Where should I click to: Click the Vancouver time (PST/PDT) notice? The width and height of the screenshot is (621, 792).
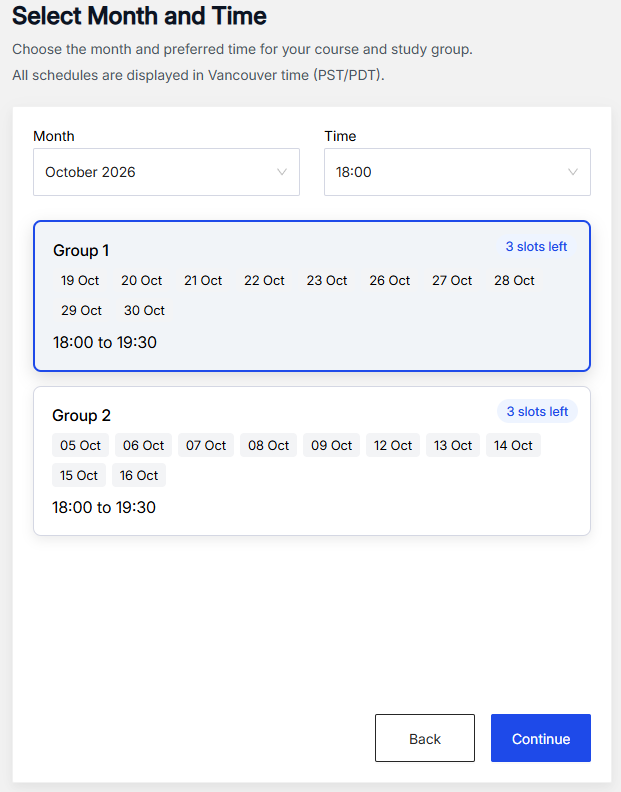[x=199, y=75]
